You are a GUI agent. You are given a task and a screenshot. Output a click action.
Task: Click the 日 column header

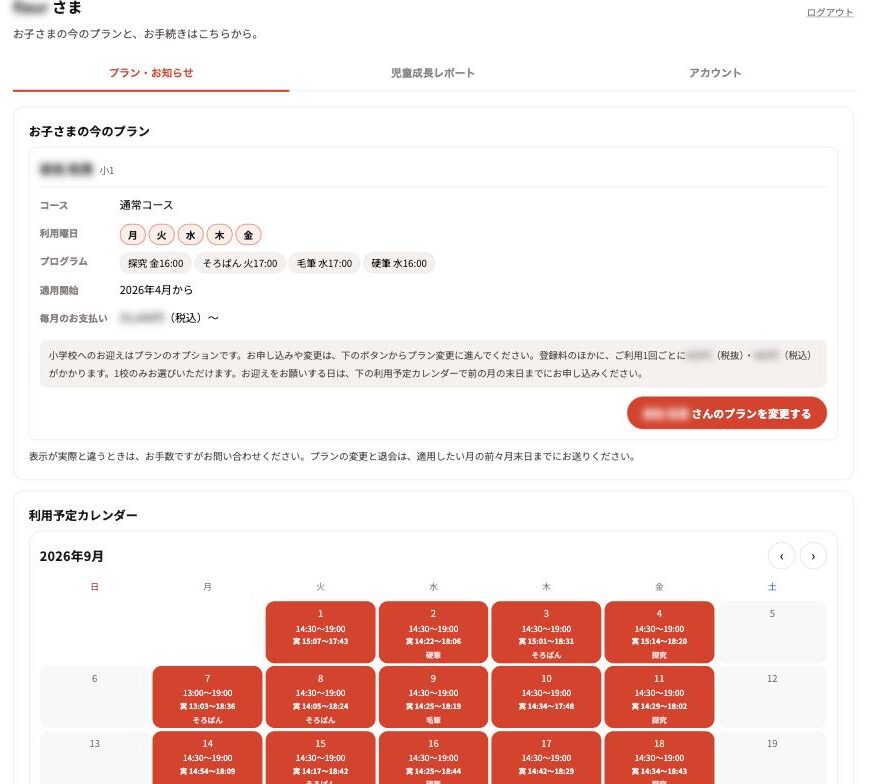pos(94,587)
